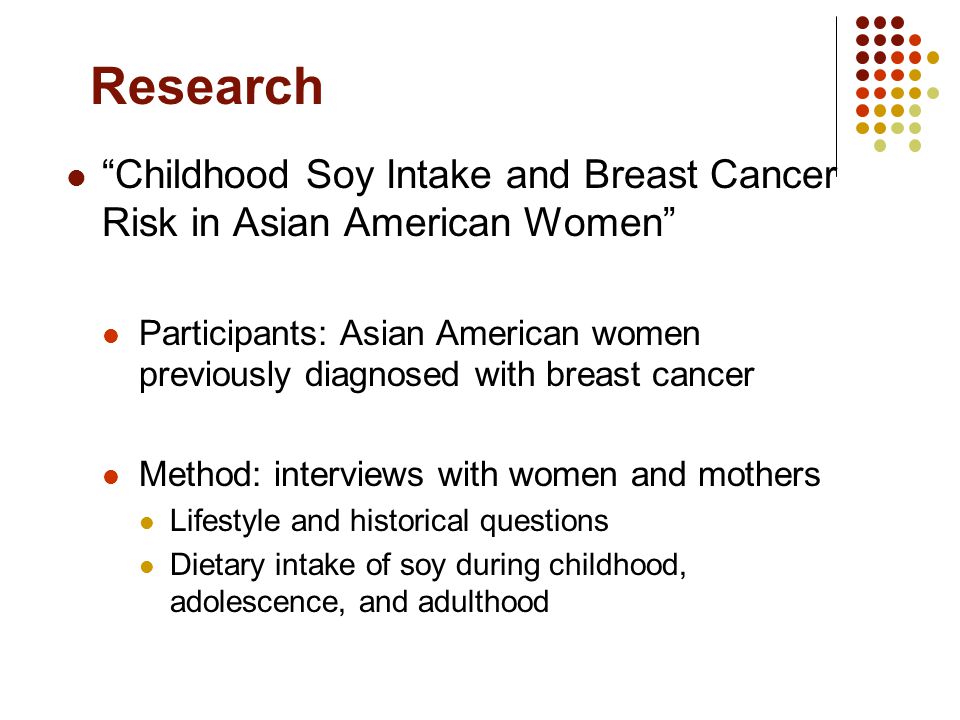Viewport: 960px width, 720px height.
Task: Click the line 'Risk in Asian American Women'
Action: (x=388, y=222)
